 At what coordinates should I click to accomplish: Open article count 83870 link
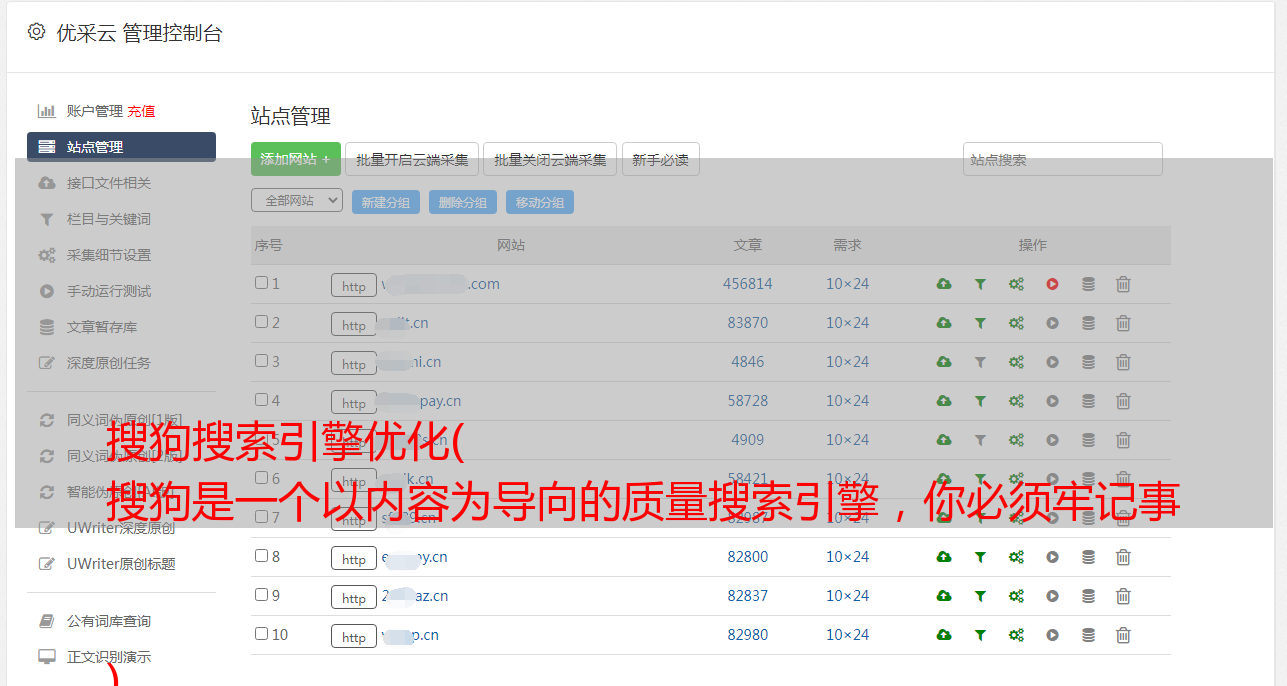748,323
